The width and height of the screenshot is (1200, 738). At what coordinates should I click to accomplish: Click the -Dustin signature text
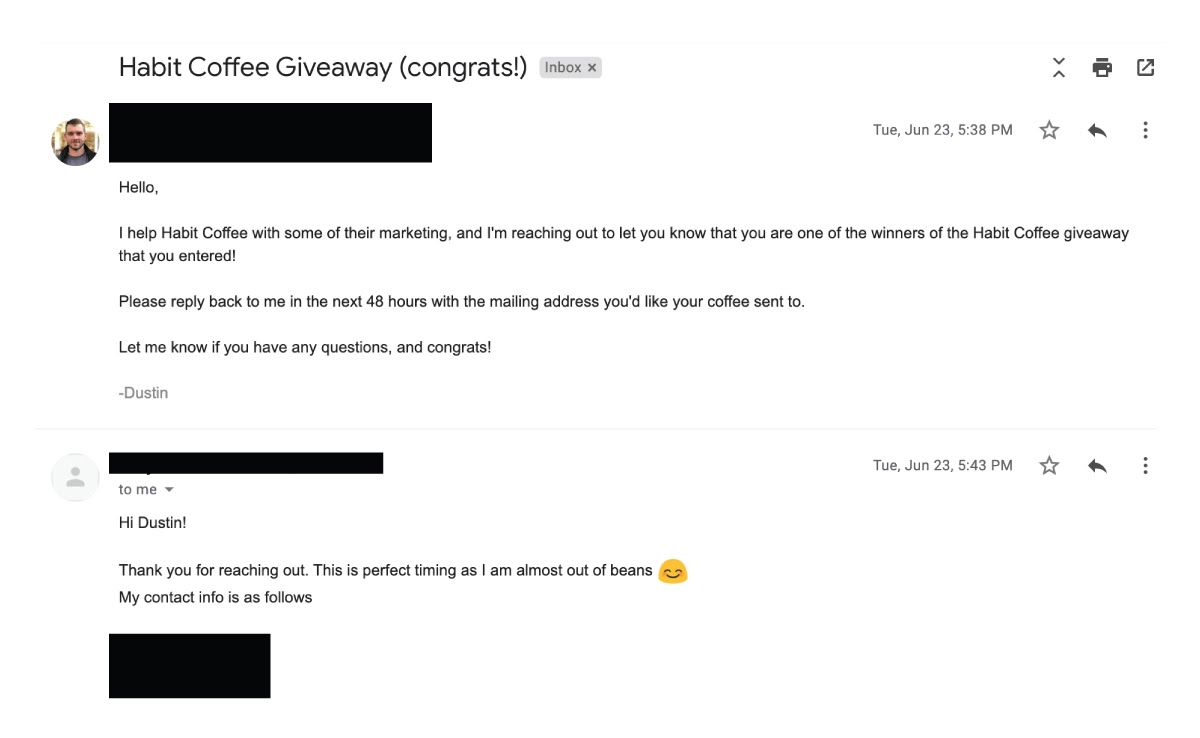tap(143, 393)
